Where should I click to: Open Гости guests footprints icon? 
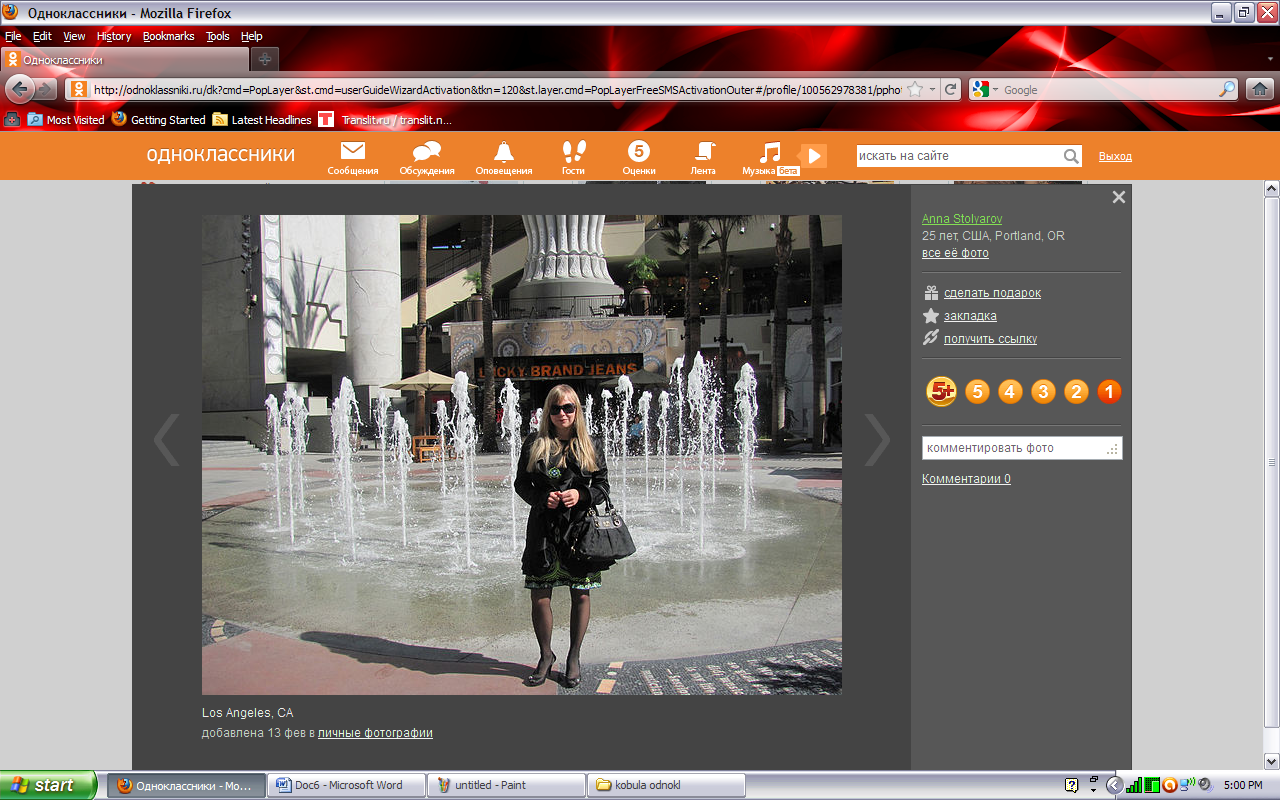[574, 152]
